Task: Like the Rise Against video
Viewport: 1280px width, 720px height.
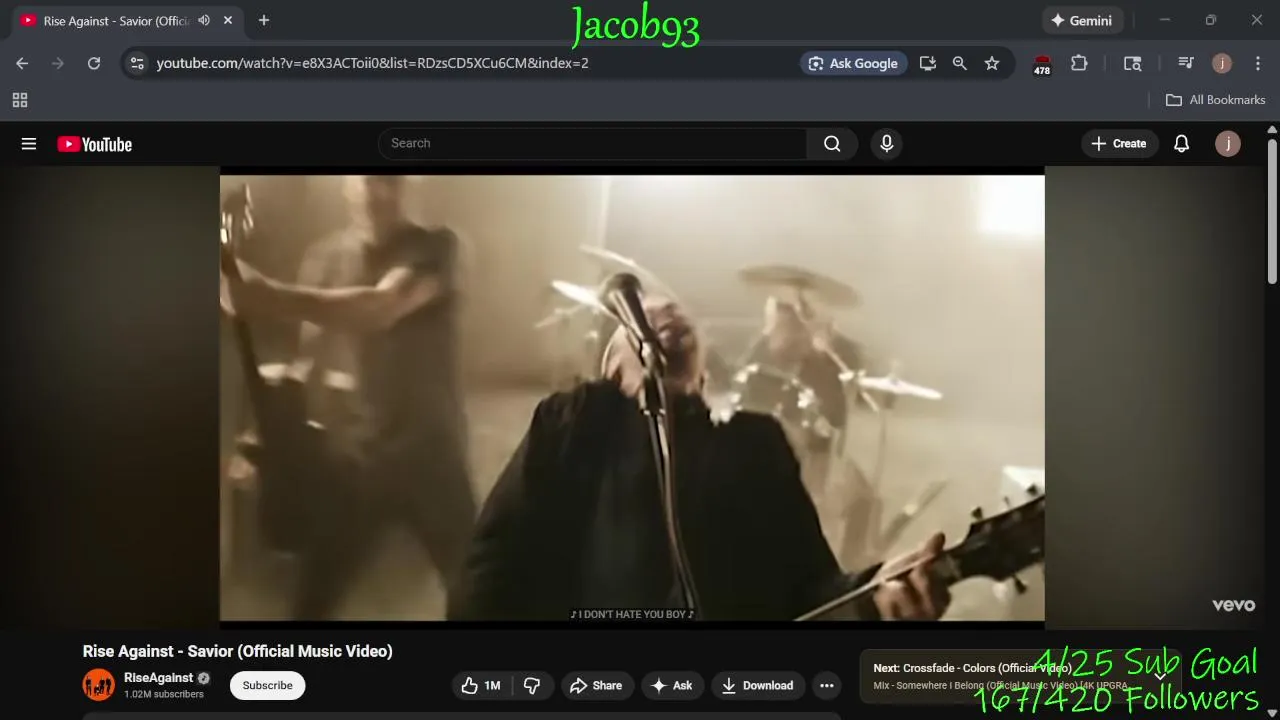Action: 481,685
